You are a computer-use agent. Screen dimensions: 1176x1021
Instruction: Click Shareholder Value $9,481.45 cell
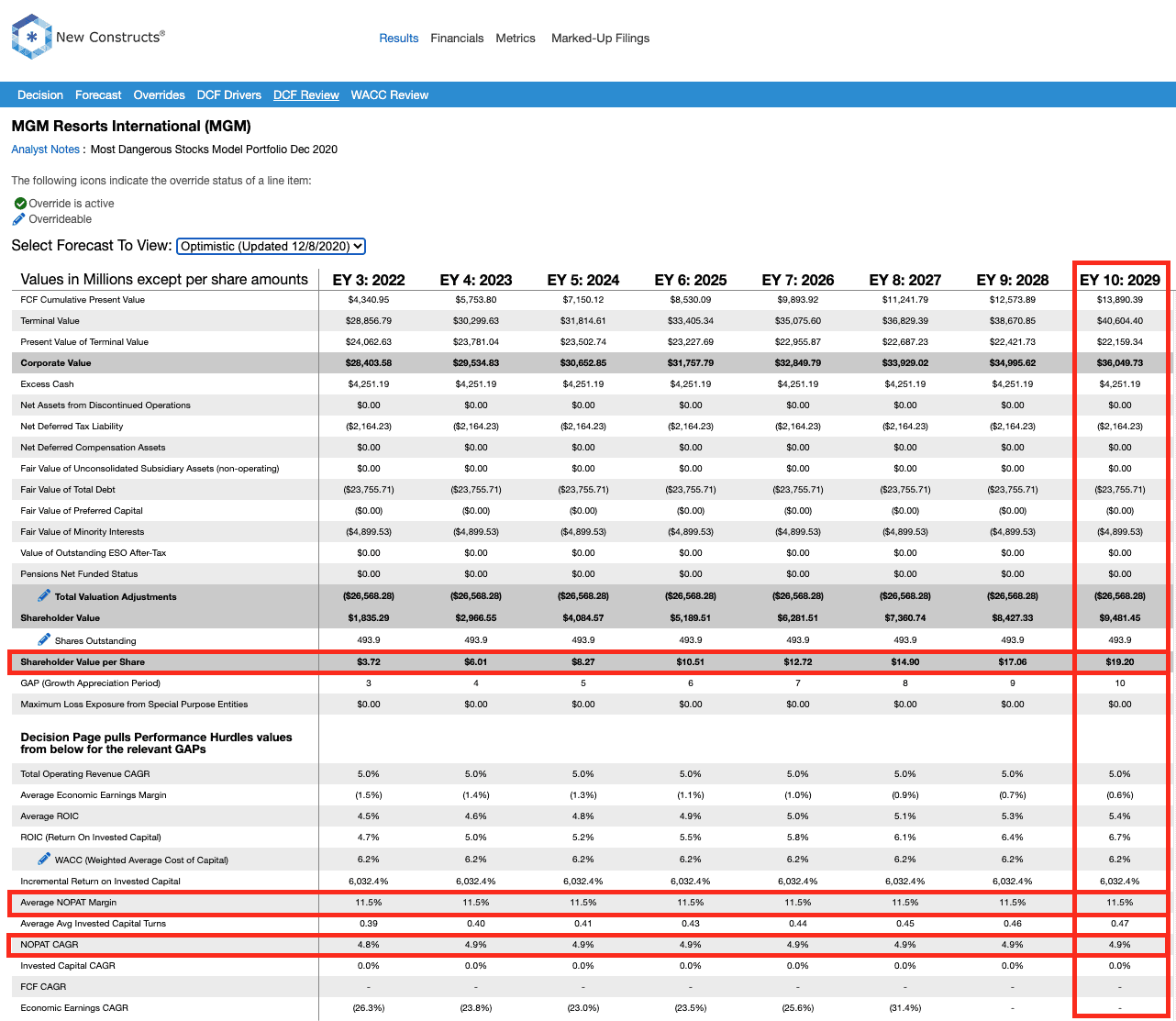pyautogui.click(x=1120, y=618)
